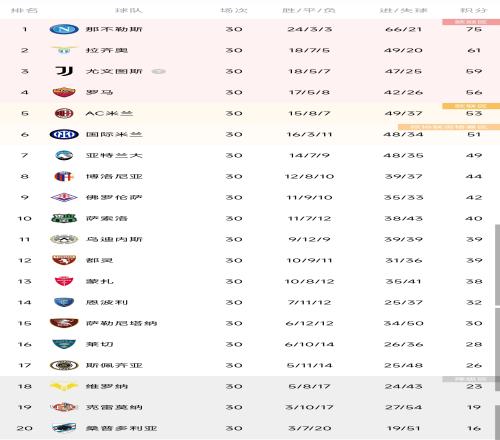The height and width of the screenshot is (440, 500).
Task: Click Napoli's record 24/3/3
Action: tap(310, 29)
